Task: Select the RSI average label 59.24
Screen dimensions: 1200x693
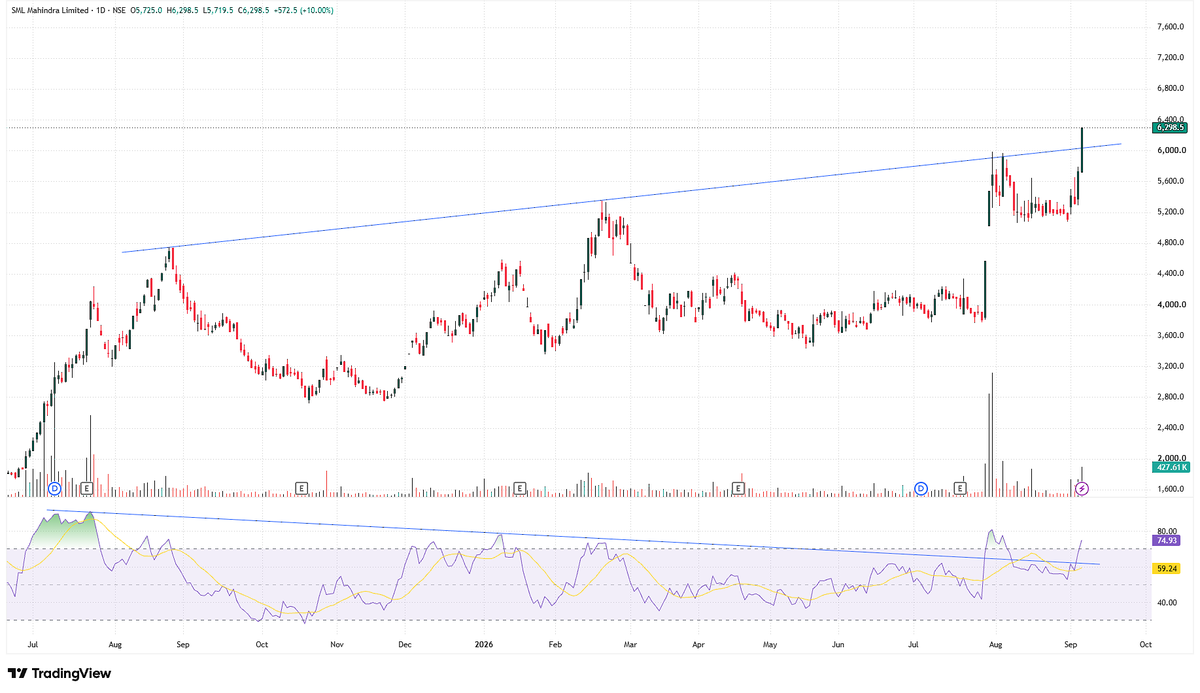Action: point(1165,568)
